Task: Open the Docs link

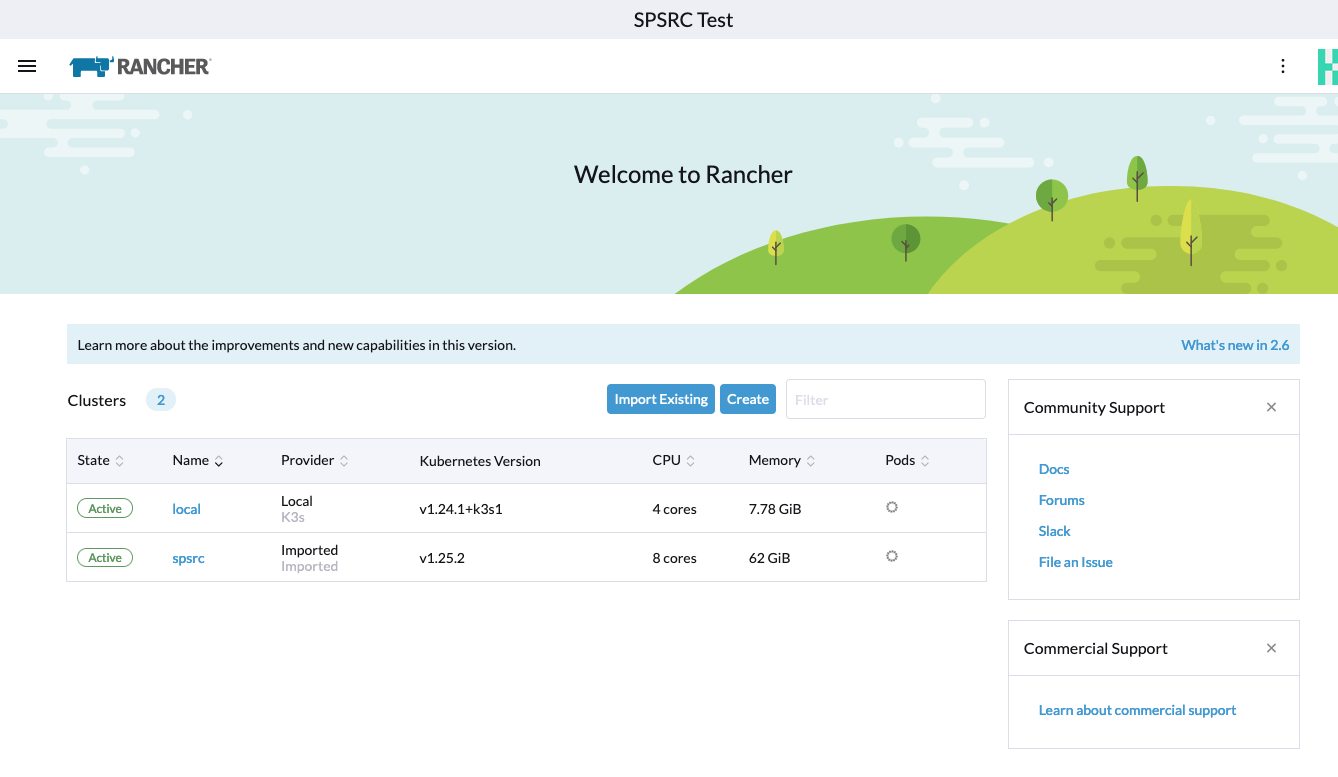Action: tap(1054, 469)
